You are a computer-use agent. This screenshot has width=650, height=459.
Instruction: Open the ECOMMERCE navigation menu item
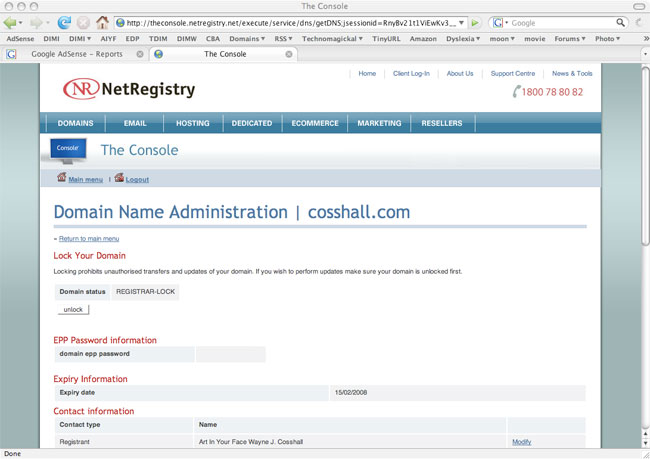[314, 123]
